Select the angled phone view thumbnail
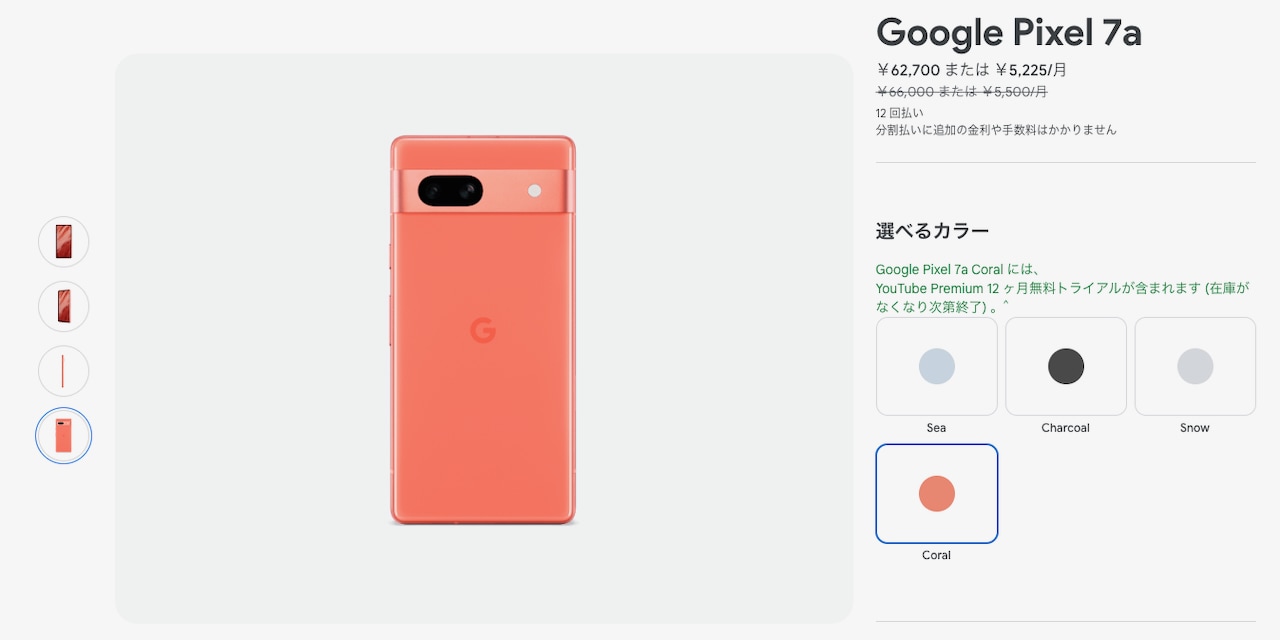Screen dimensions: 1280x640 pos(64,306)
